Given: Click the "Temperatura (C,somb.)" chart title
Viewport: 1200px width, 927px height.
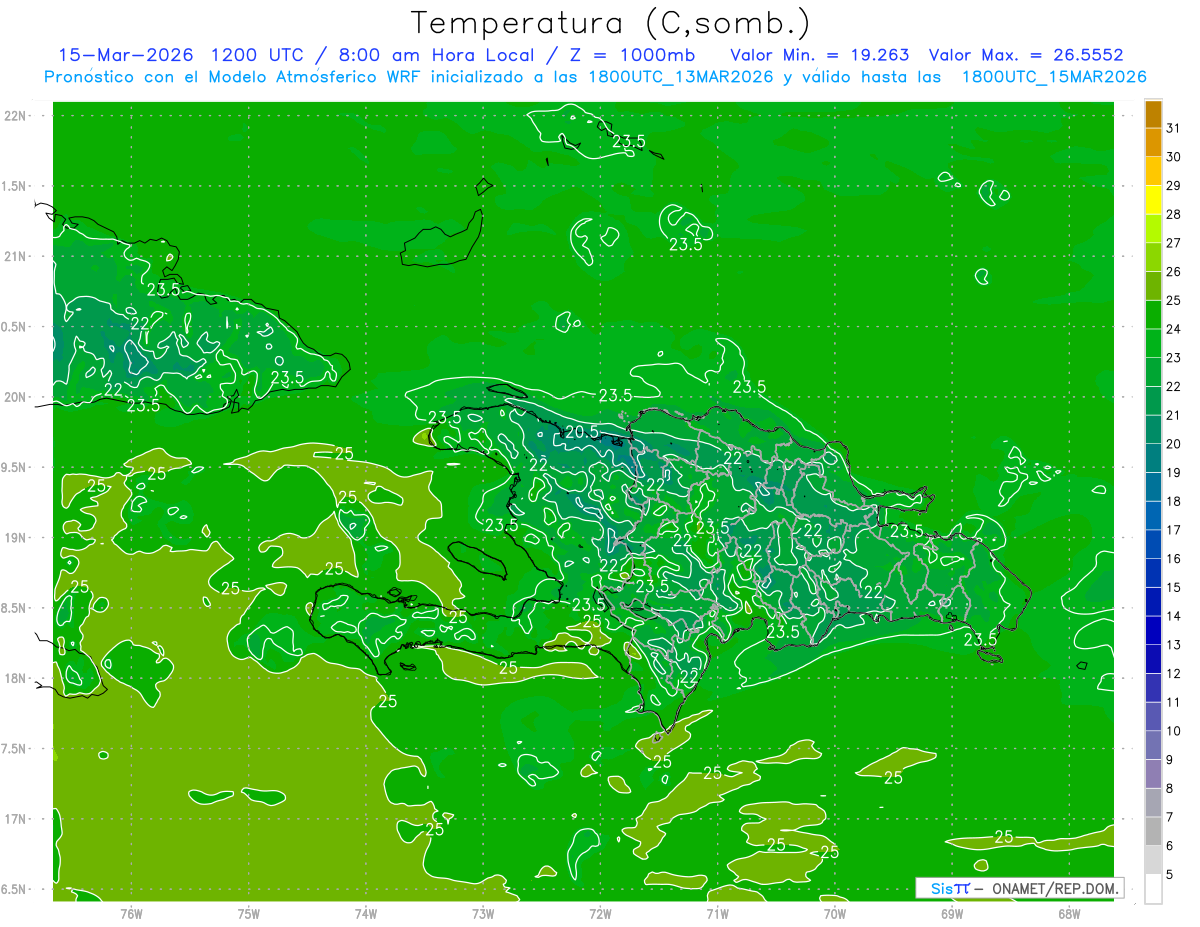Looking at the screenshot, I should click(610, 23).
